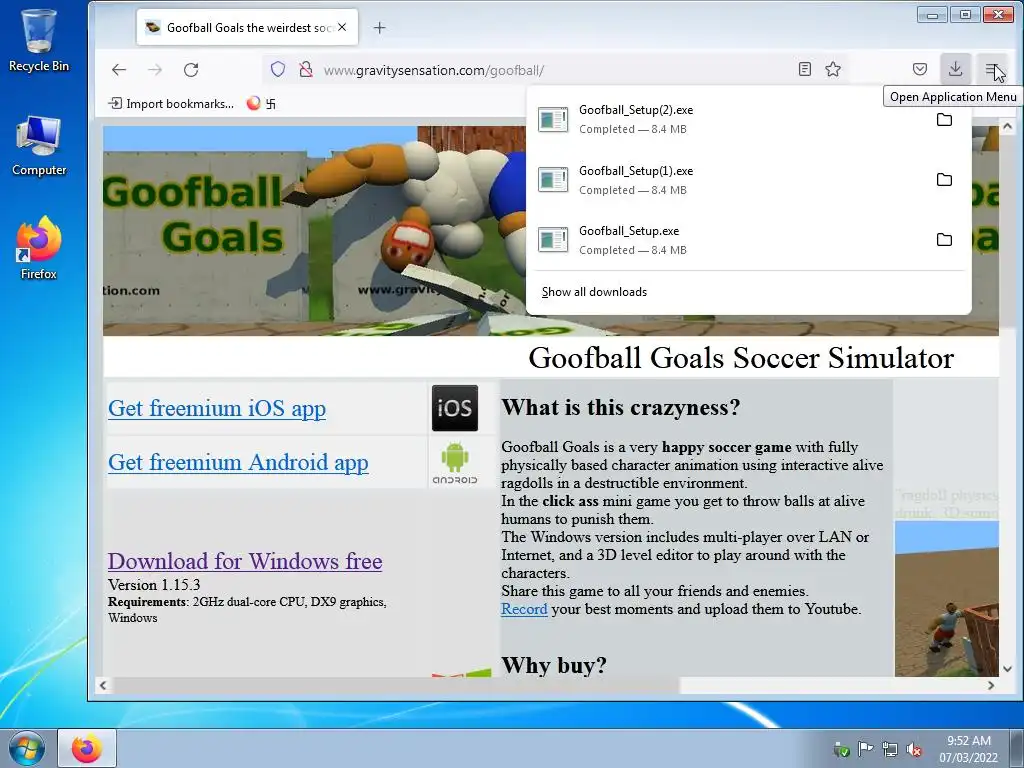The height and width of the screenshot is (768, 1024).
Task: Reload the current page
Action: point(191,70)
